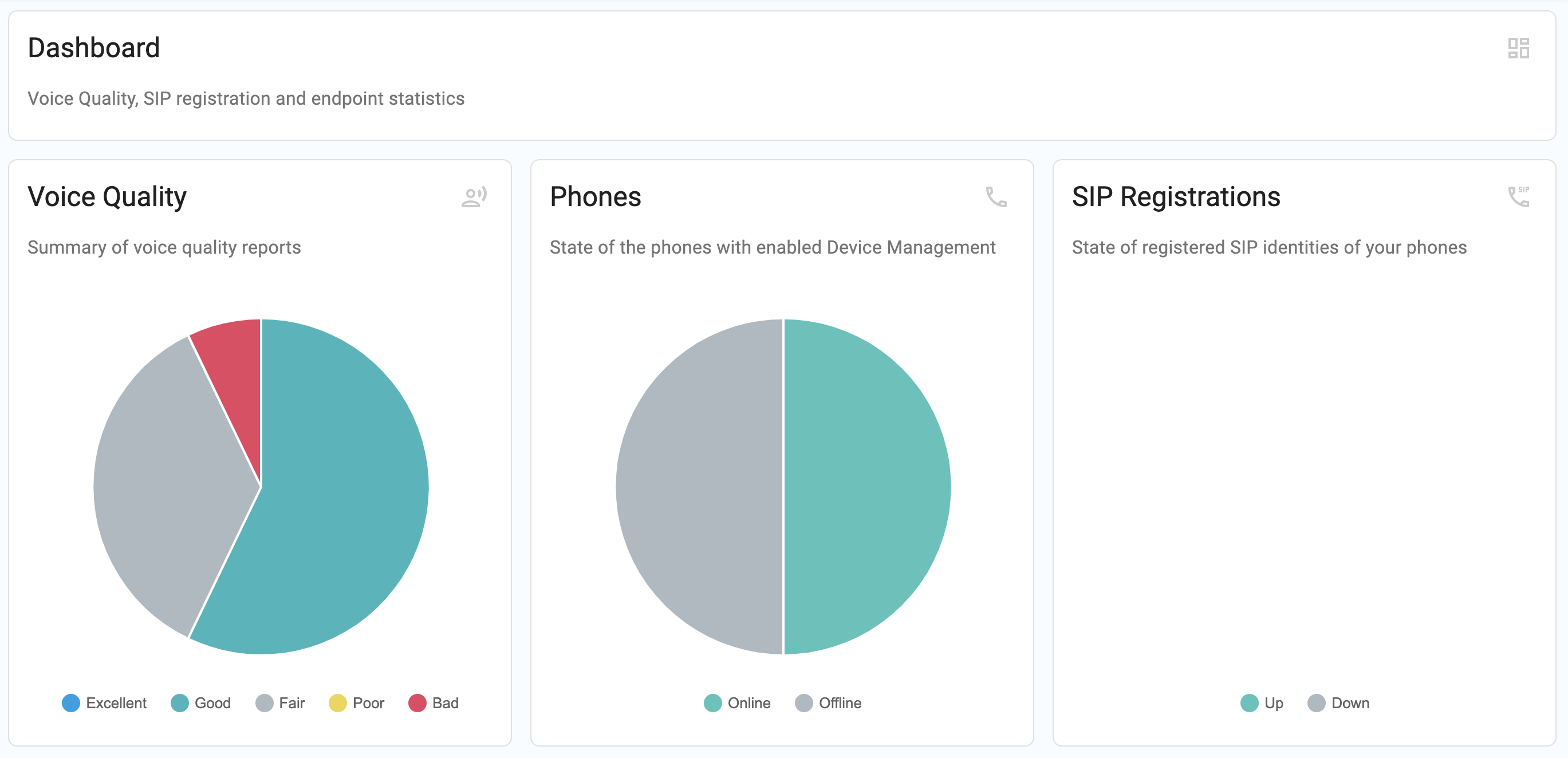1568x758 pixels.
Task: Click the Offline half of Phones pie
Action: [x=699, y=487]
